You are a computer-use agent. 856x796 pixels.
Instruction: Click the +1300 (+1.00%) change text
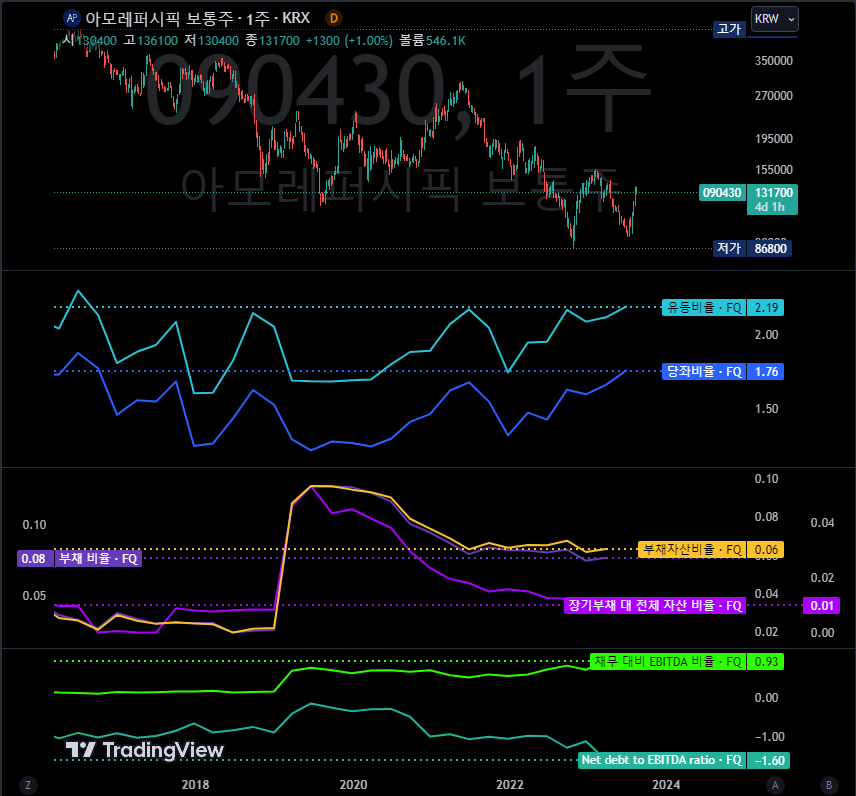pyautogui.click(x=349, y=40)
